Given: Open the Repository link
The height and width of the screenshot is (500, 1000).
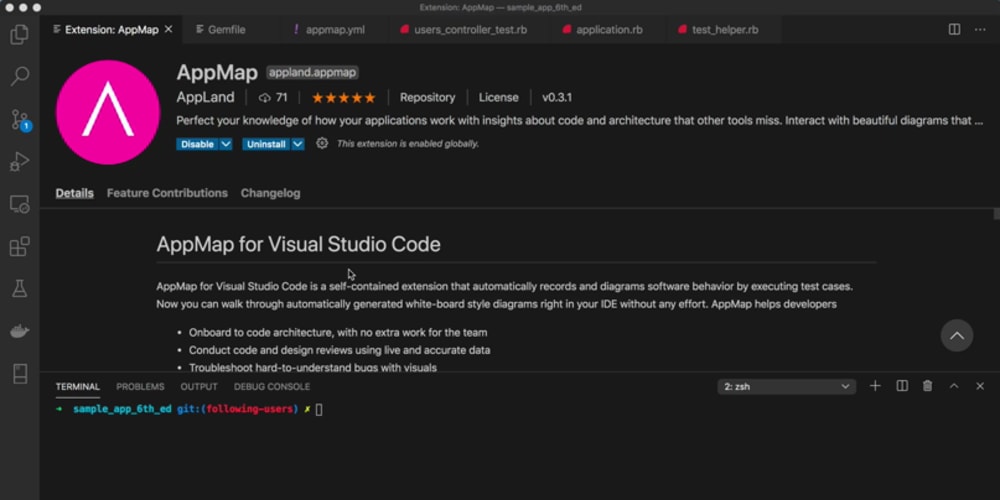Looking at the screenshot, I should coord(427,98).
